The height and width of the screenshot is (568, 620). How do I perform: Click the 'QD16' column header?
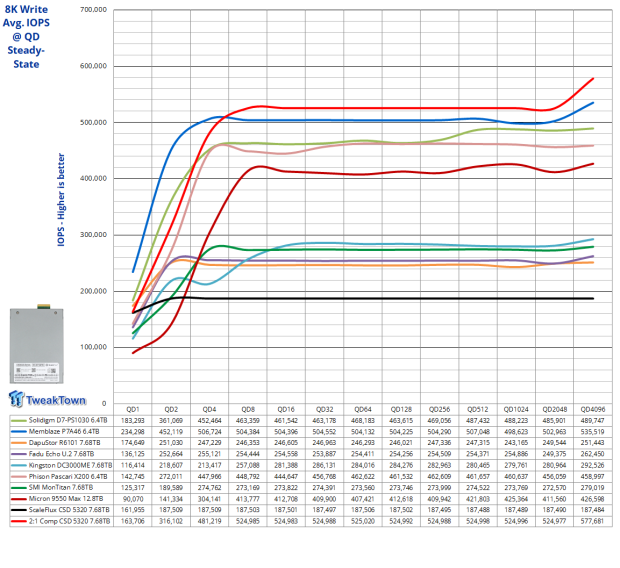[x=286, y=409]
